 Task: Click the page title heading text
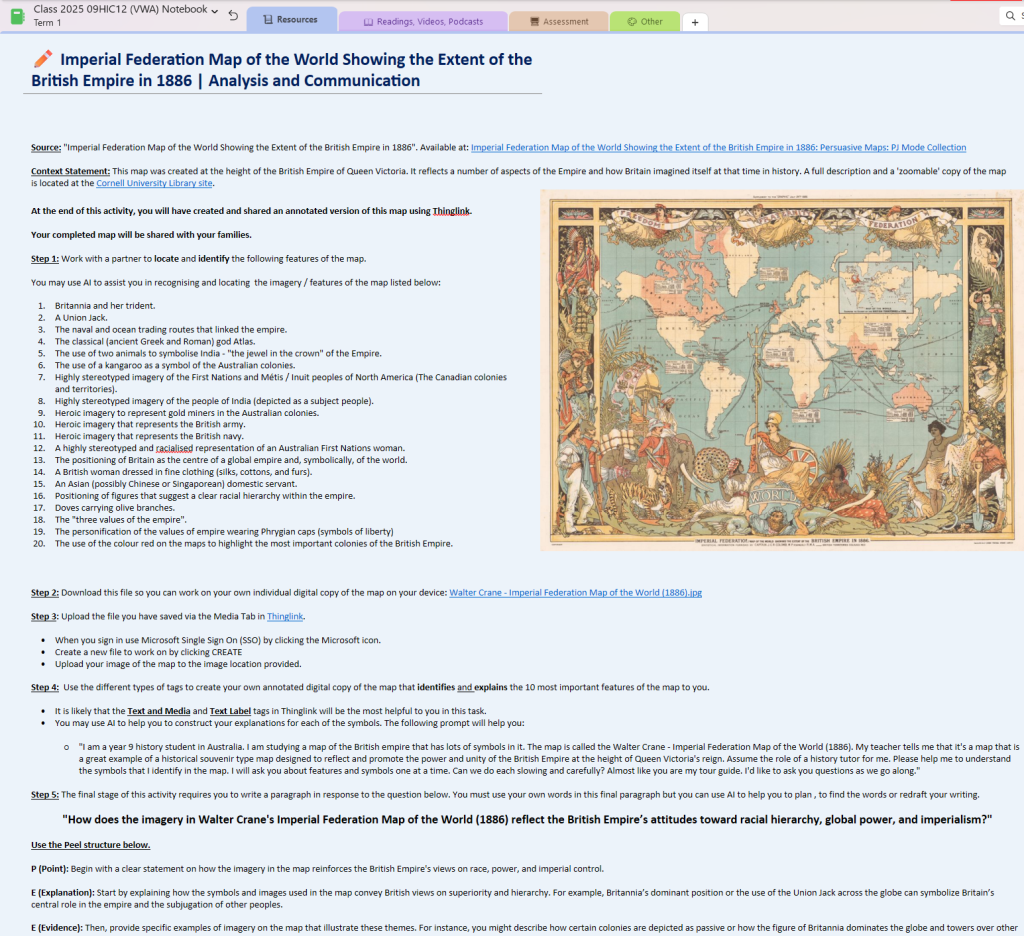pos(290,70)
